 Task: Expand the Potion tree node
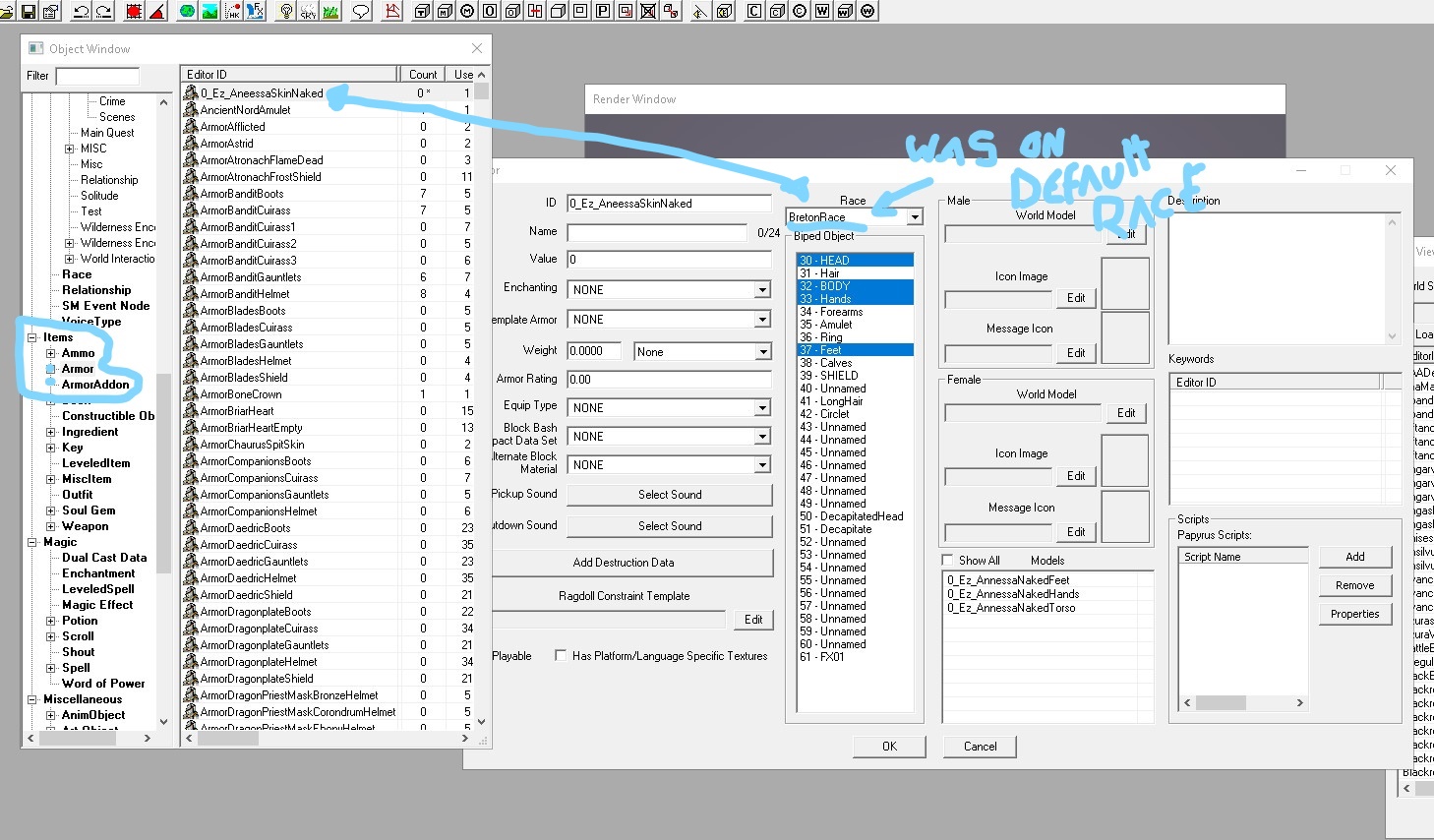(x=51, y=621)
